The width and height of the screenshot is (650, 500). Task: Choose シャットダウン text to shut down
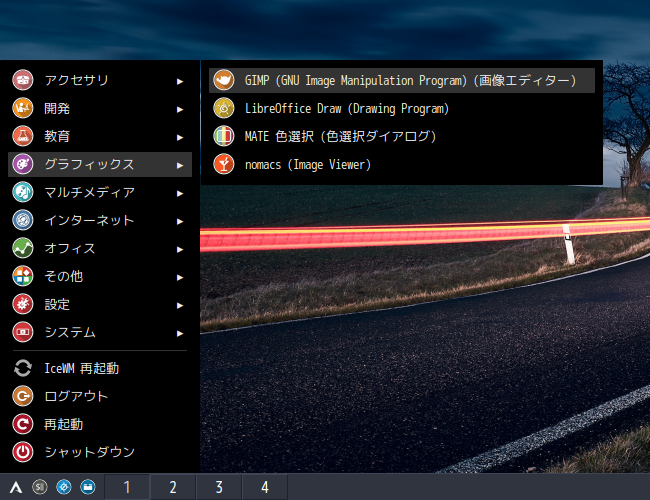90,452
